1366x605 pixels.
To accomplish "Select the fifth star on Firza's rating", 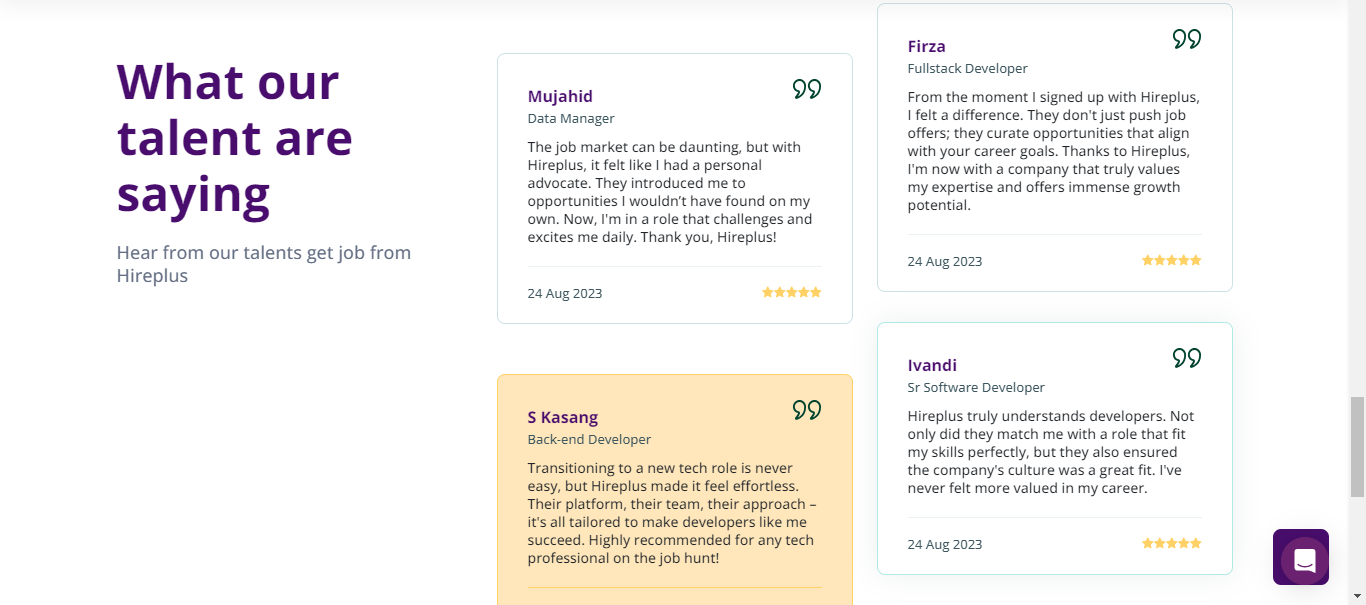I will click(1196, 260).
